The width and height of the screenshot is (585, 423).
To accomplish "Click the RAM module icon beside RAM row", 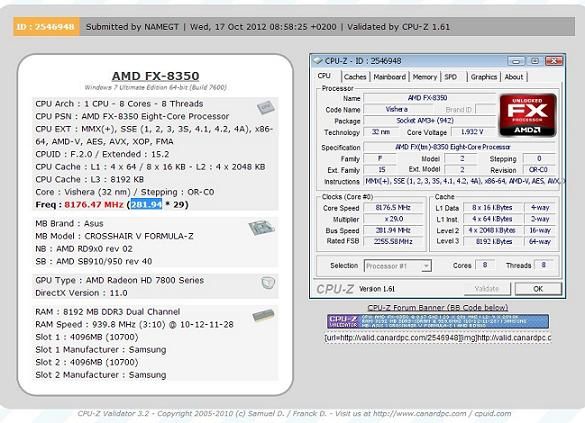I will click(263, 316).
